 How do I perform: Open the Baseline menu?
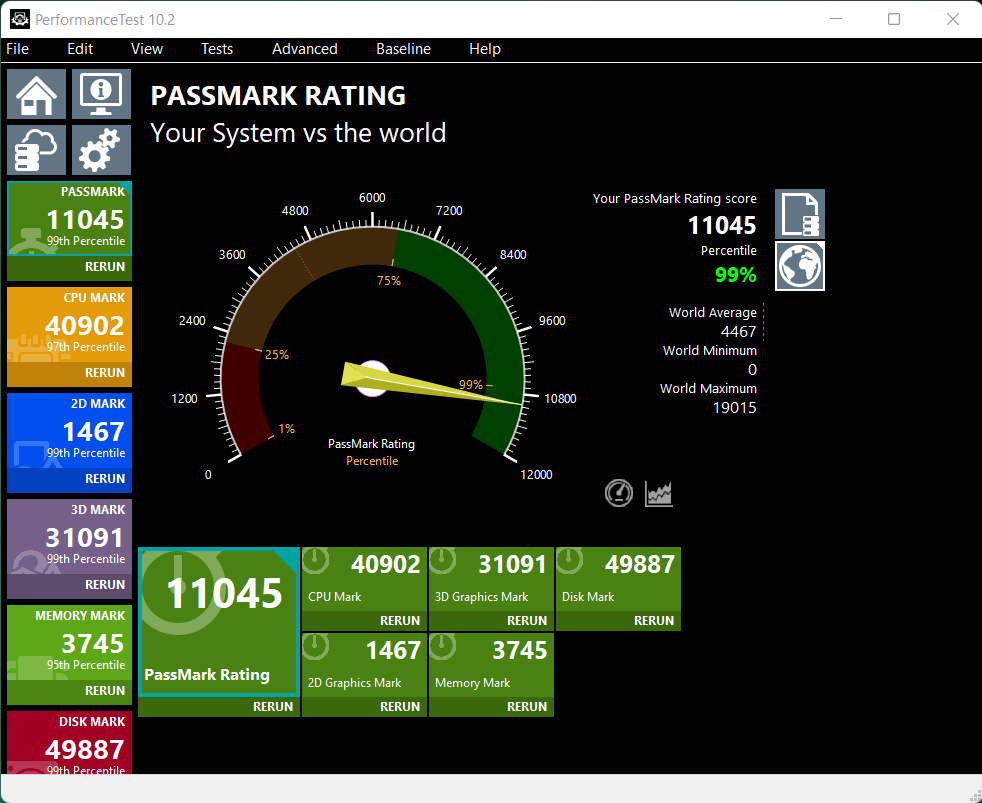[x=403, y=49]
